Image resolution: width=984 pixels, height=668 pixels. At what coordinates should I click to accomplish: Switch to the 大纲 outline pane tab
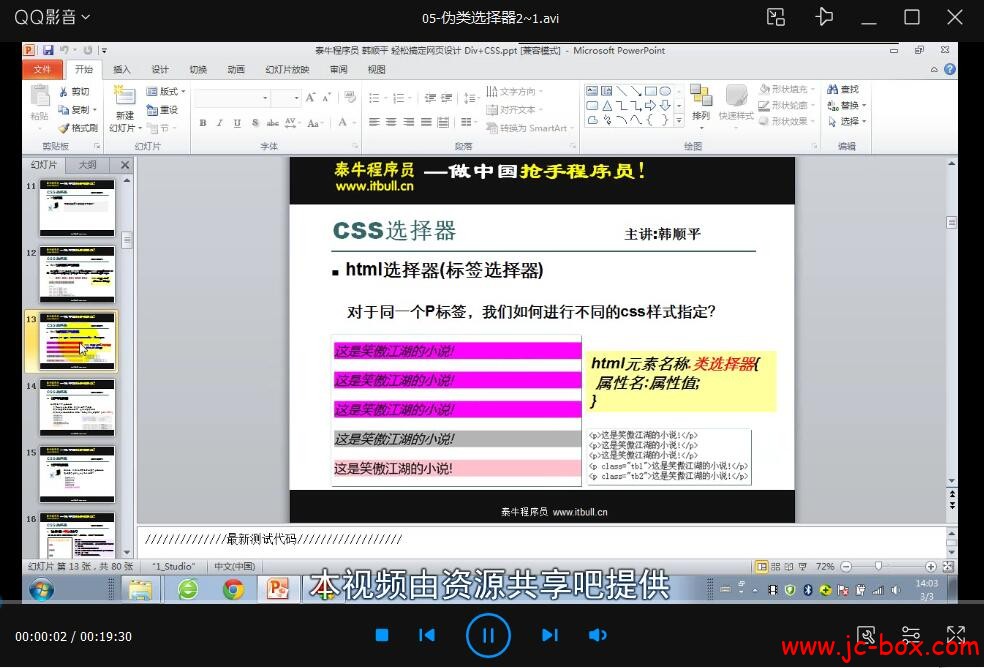(87, 165)
